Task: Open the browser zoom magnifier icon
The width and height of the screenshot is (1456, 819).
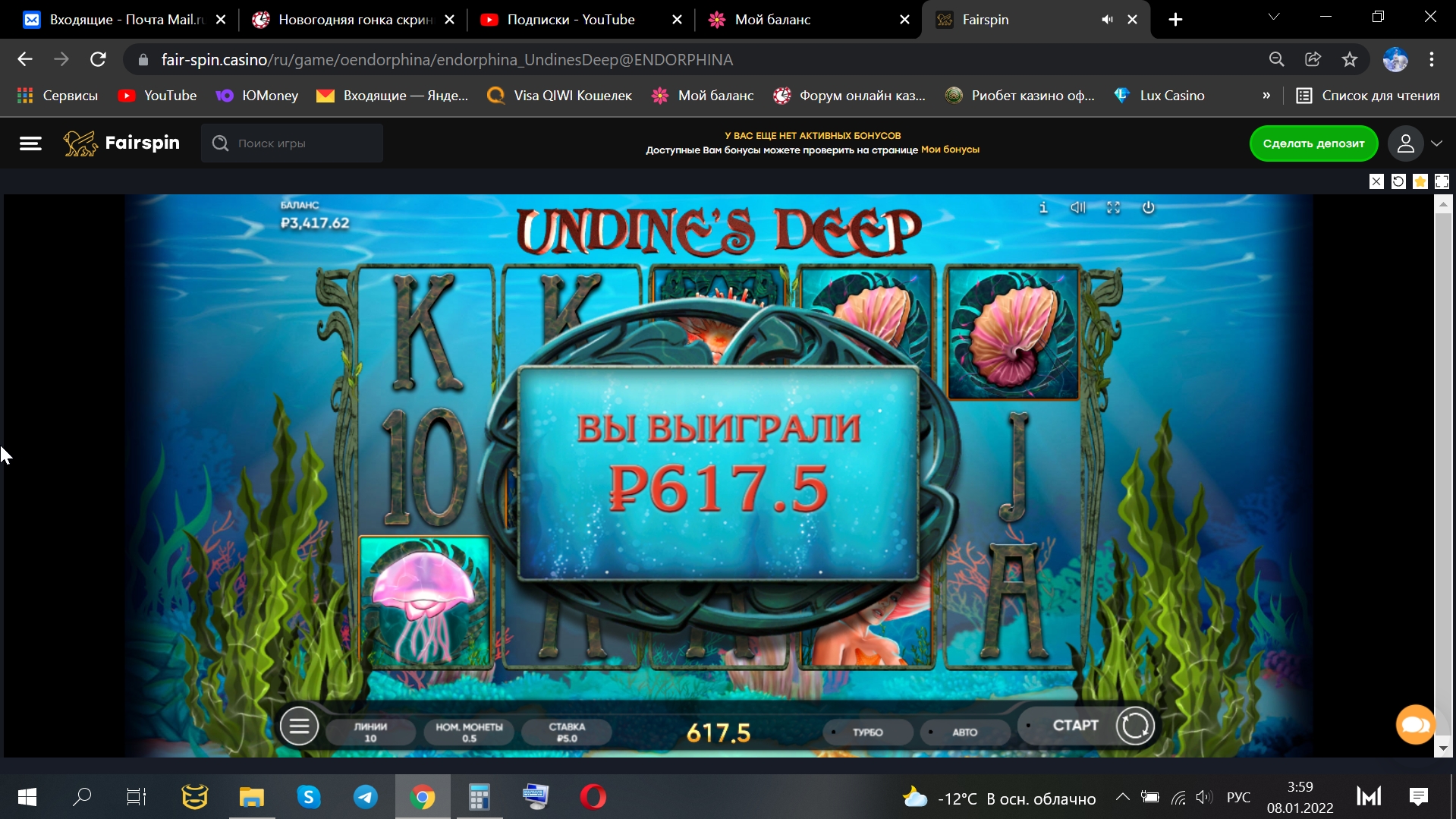Action: click(x=1276, y=59)
